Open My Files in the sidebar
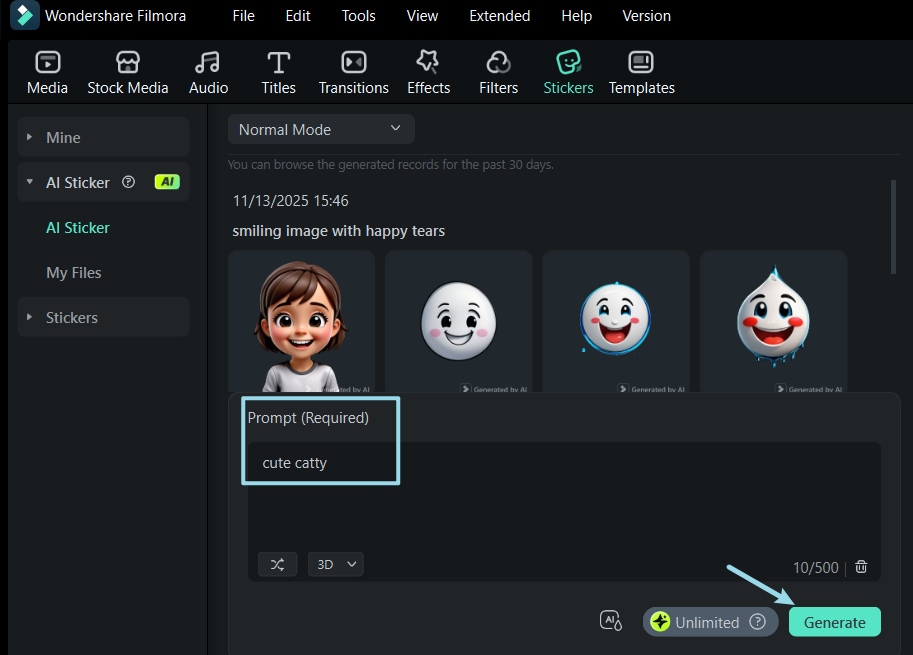The image size is (913, 655). point(74,272)
